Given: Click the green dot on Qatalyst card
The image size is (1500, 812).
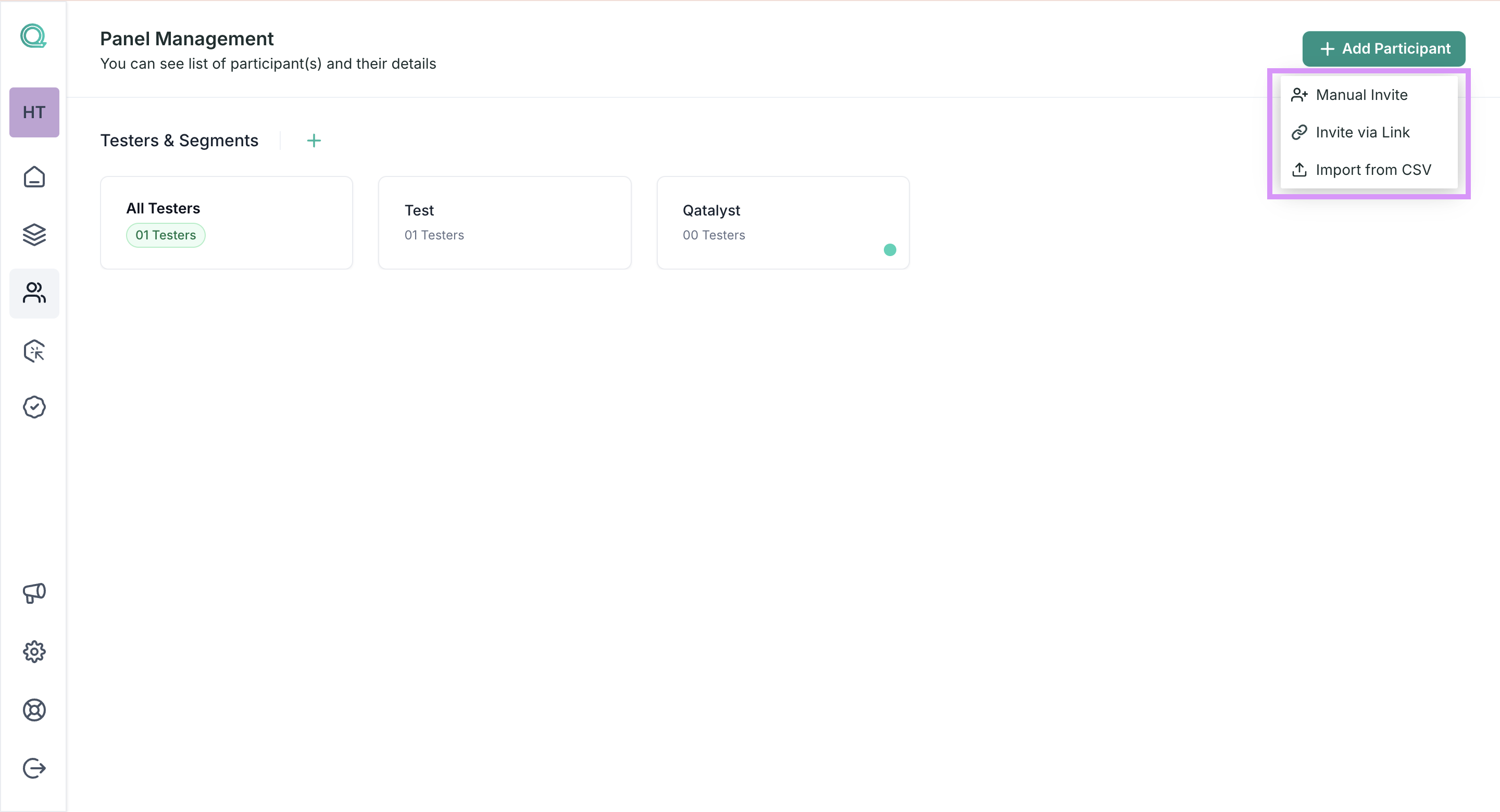Looking at the screenshot, I should click(x=890, y=250).
